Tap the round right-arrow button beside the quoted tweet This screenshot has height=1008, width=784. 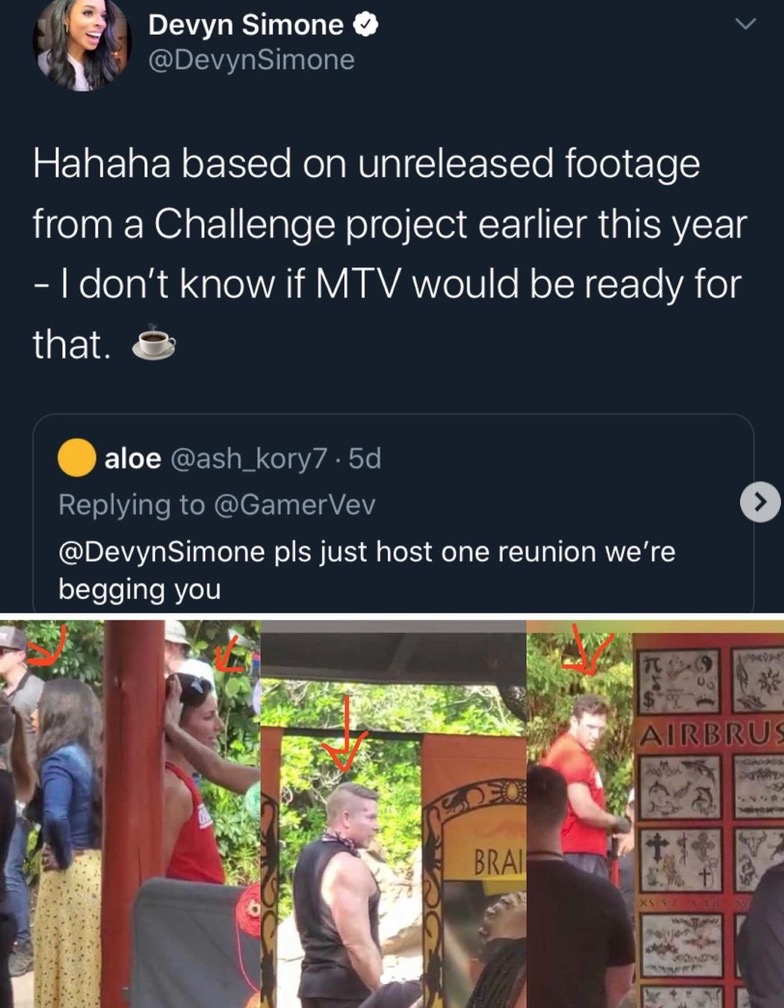click(760, 501)
